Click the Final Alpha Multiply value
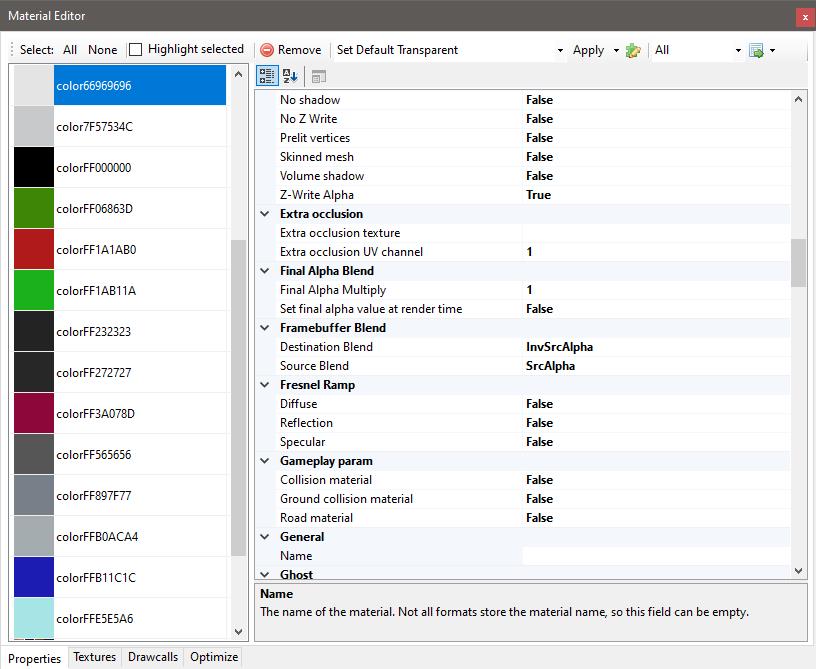The width and height of the screenshot is (816, 669). point(529,290)
